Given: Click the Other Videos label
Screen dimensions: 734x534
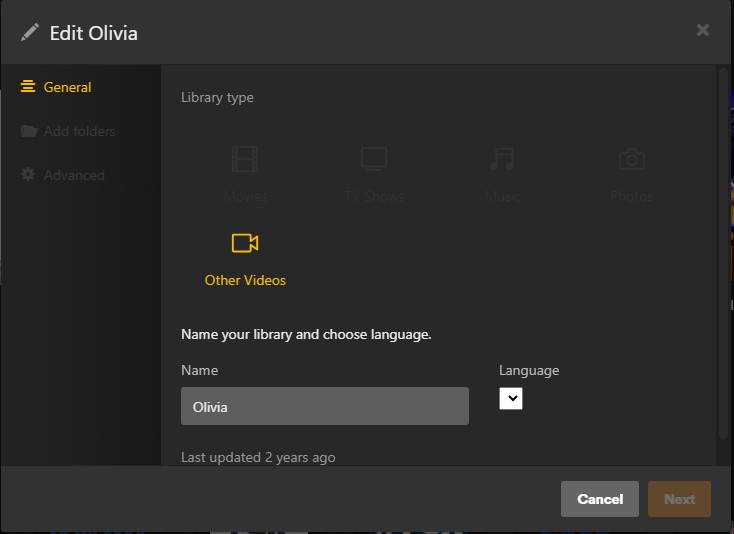Looking at the screenshot, I should [x=245, y=280].
